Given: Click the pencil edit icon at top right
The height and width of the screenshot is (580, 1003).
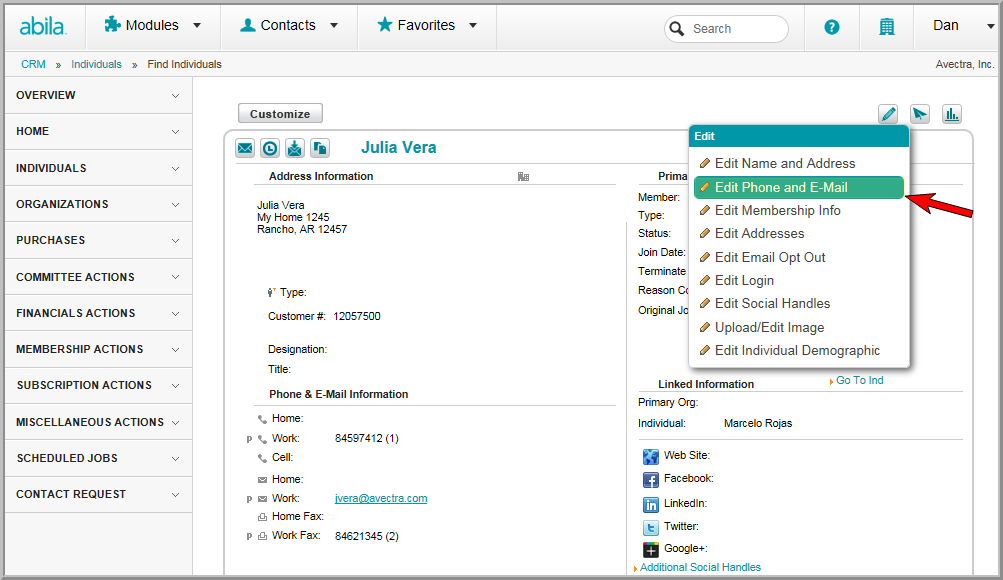Looking at the screenshot, I should click(888, 114).
